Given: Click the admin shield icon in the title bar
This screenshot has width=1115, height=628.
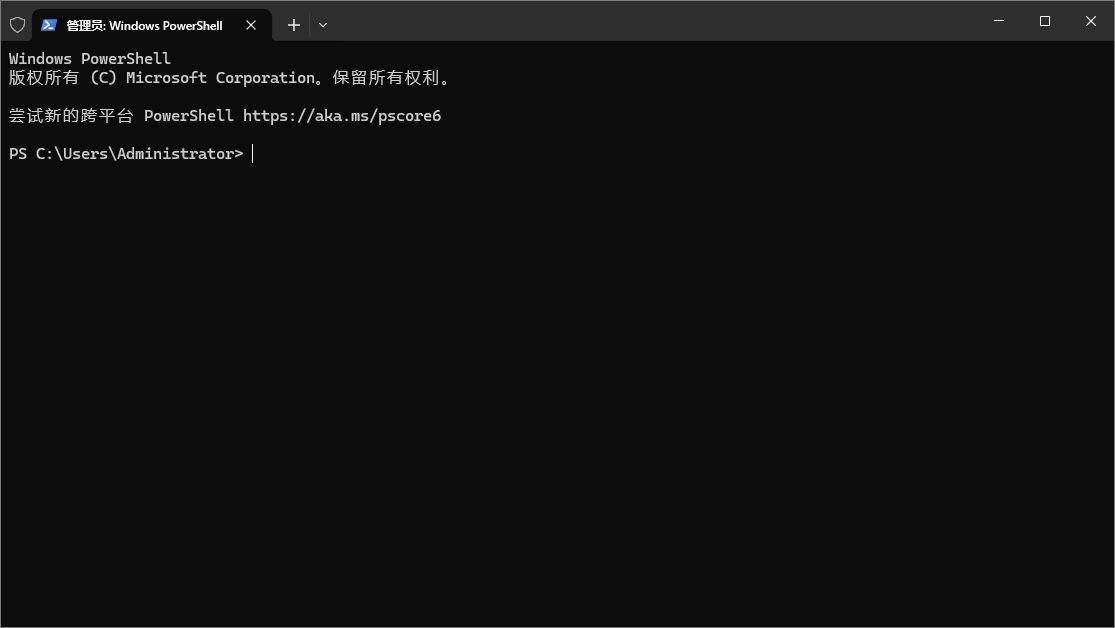Looking at the screenshot, I should click(17, 25).
